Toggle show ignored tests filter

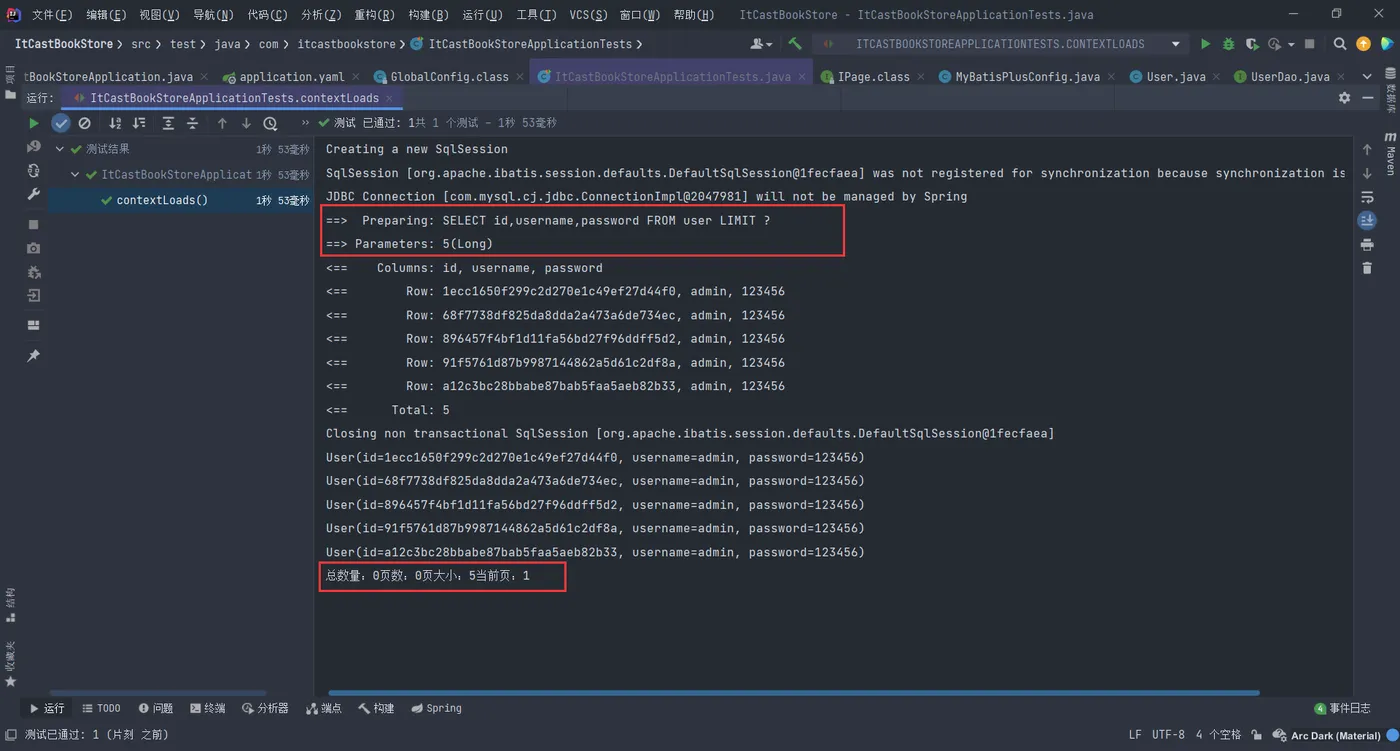(85, 123)
